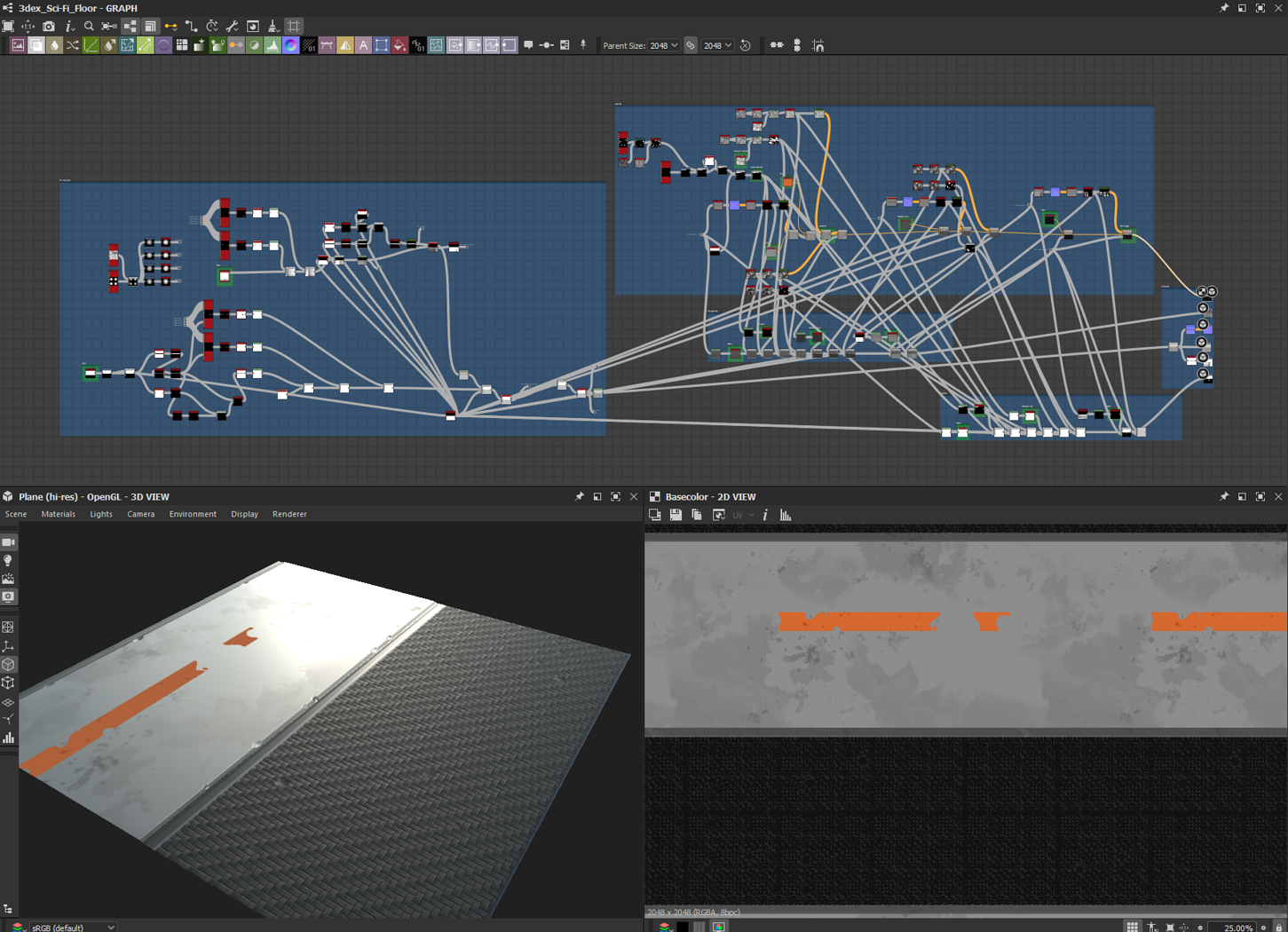Select the orange node in the graph
The width and height of the screenshot is (1288, 932).
(787, 182)
